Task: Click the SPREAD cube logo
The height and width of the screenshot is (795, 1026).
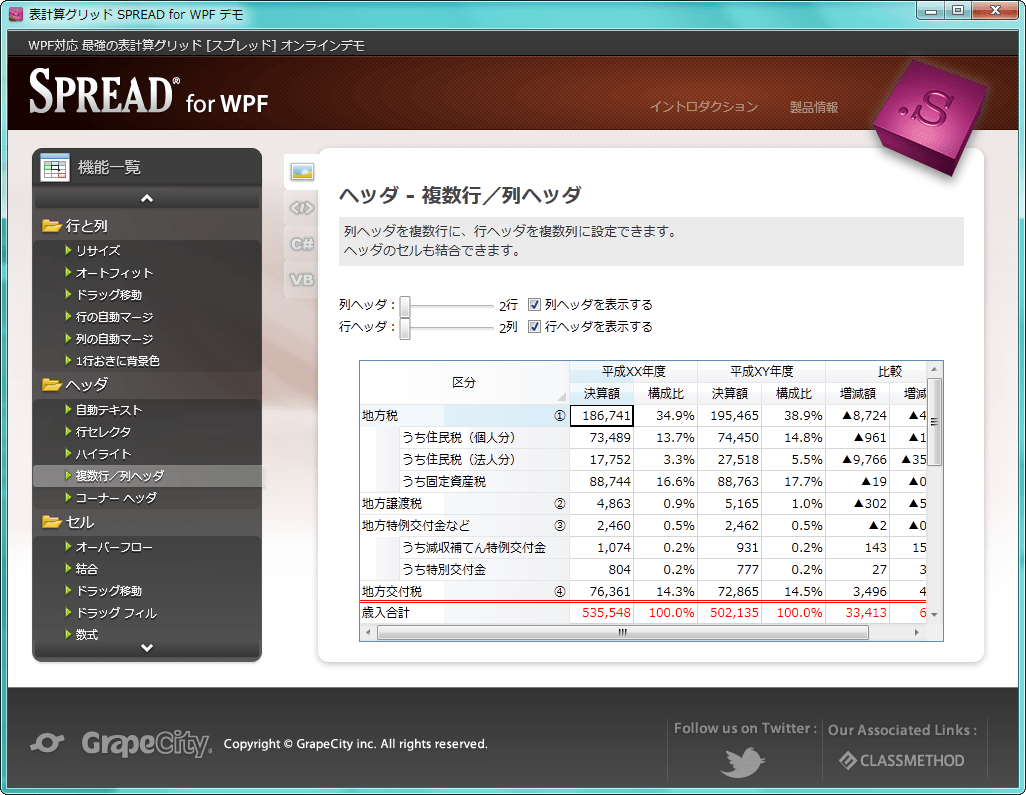Action: [928, 113]
